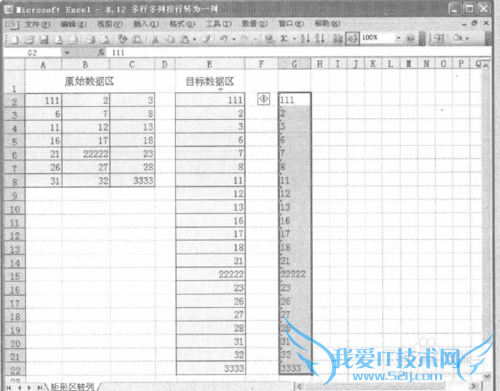Image resolution: width=500 pixels, height=391 pixels.
Task: Click the Permission icon in the toolbar
Action: (x=59, y=39)
